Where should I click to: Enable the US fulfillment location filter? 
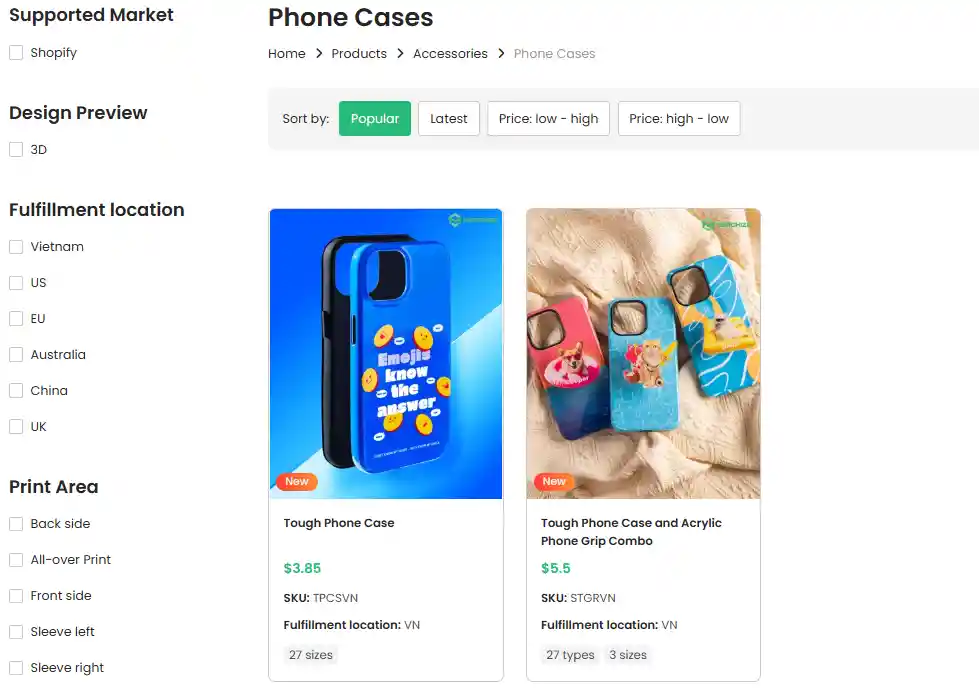point(15,282)
